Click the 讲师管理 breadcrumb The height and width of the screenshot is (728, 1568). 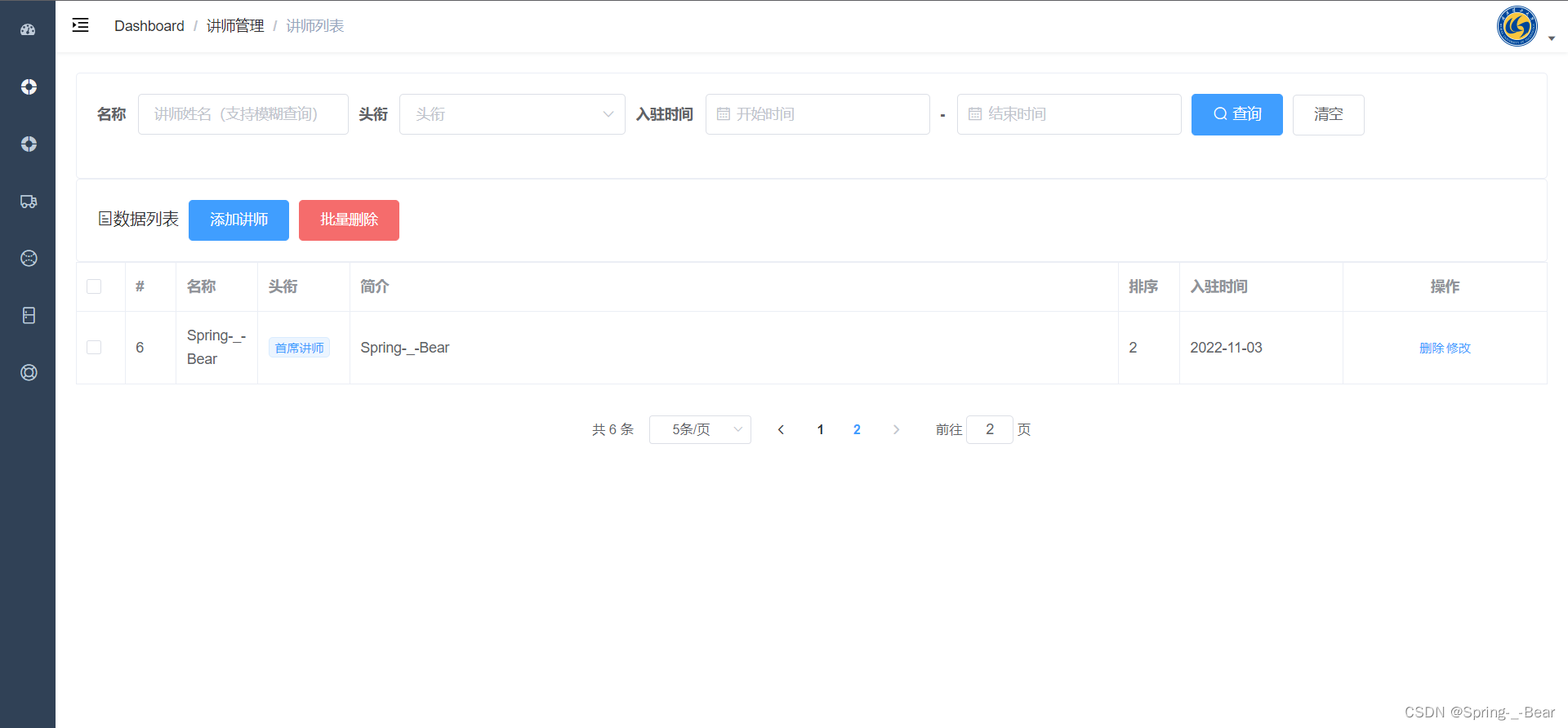[235, 26]
